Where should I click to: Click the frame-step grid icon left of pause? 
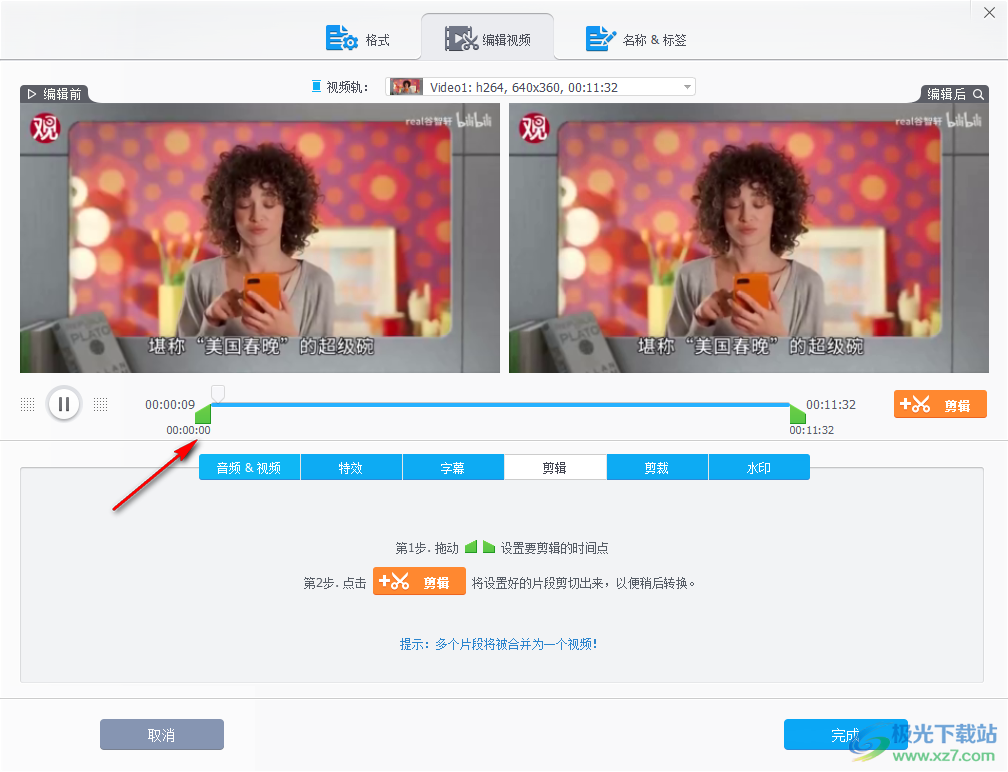point(27,403)
